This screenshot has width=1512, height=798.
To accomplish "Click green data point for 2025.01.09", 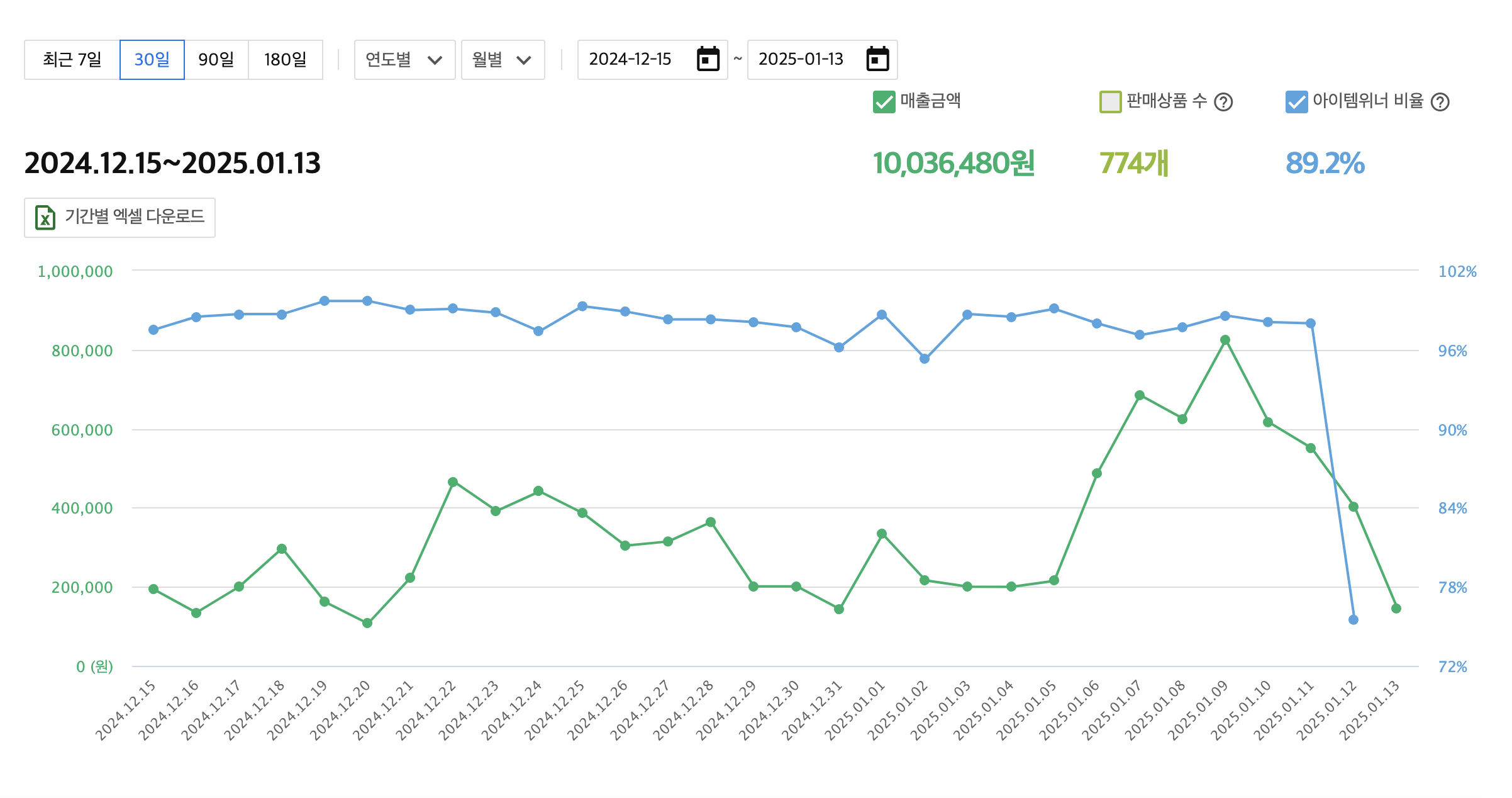I will (x=1225, y=340).
